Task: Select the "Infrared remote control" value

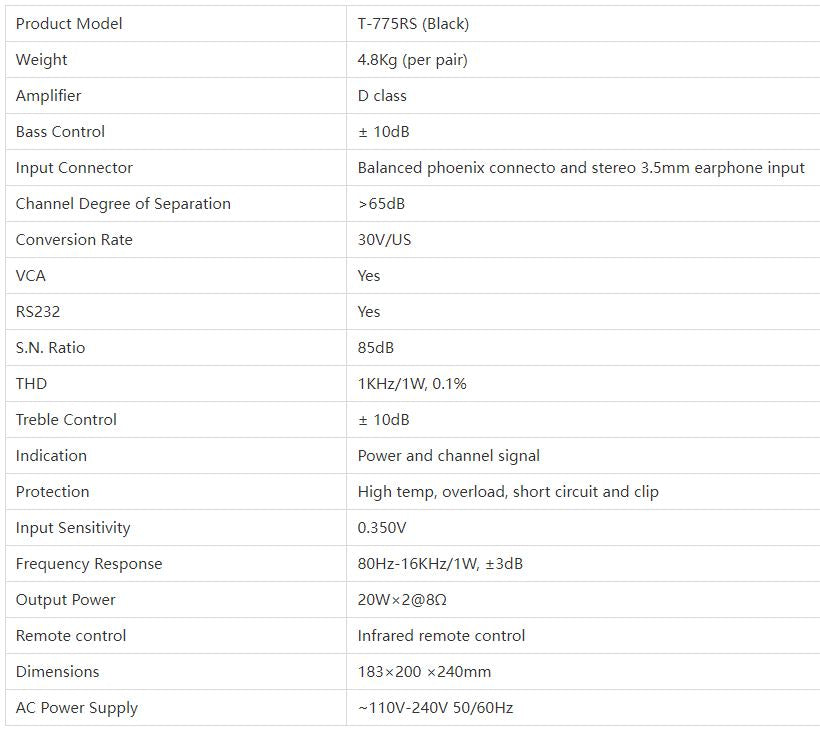Action: pyautogui.click(x=441, y=636)
